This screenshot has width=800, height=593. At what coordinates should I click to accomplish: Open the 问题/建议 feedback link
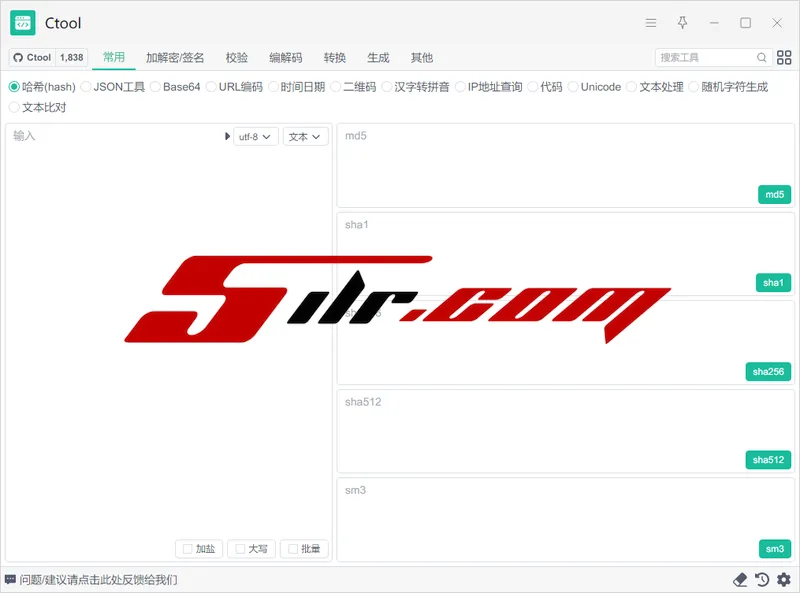pyautogui.click(x=98, y=580)
